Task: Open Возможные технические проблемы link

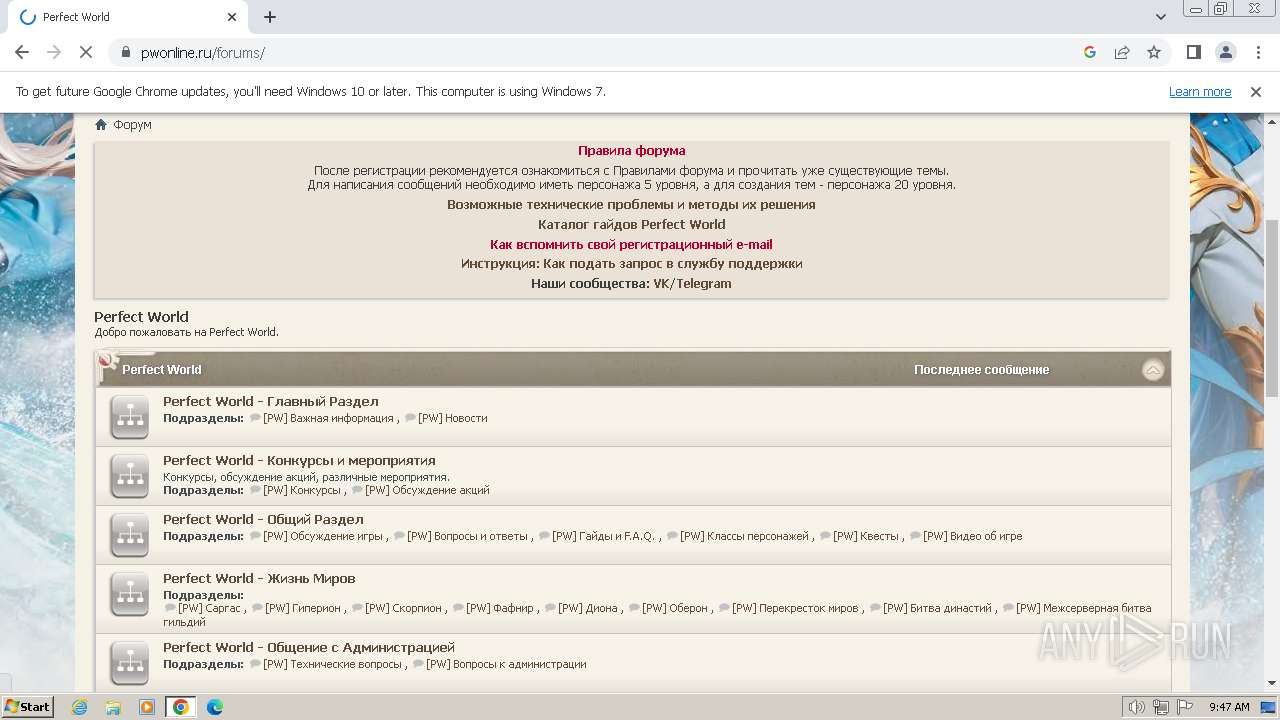Action: click(x=632, y=204)
